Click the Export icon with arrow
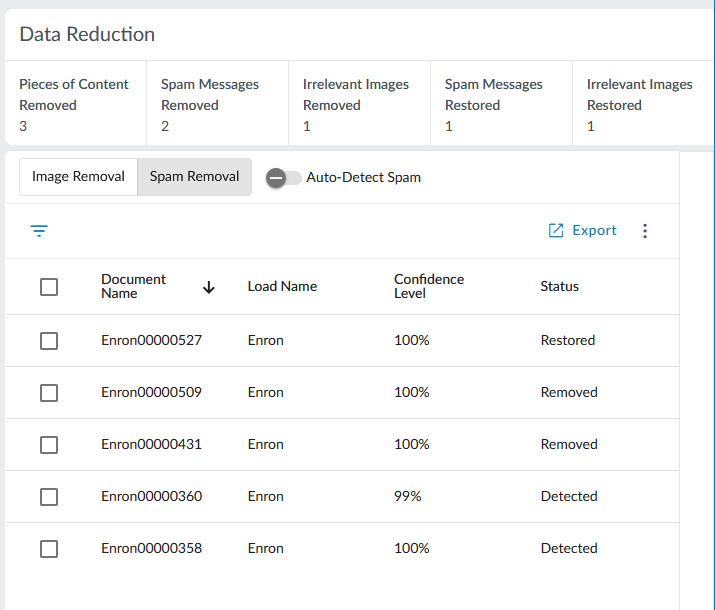This screenshot has width=715, height=610. tap(557, 231)
